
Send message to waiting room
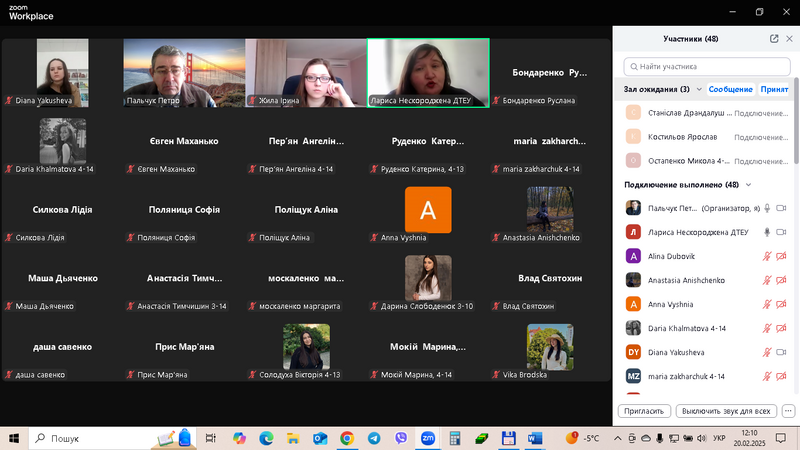click(730, 89)
